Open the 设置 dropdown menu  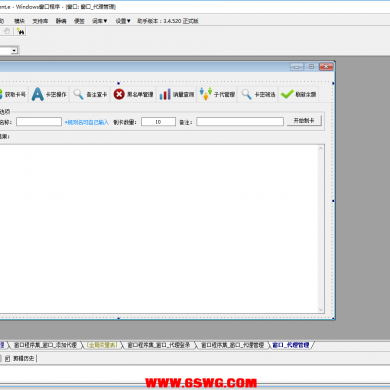pyautogui.click(x=123, y=21)
